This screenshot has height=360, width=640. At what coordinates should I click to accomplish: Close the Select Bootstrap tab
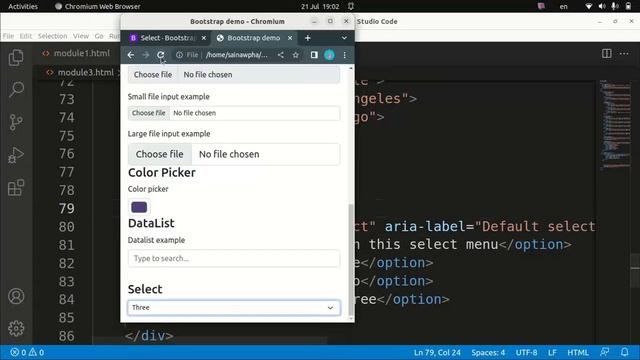[x=204, y=38]
